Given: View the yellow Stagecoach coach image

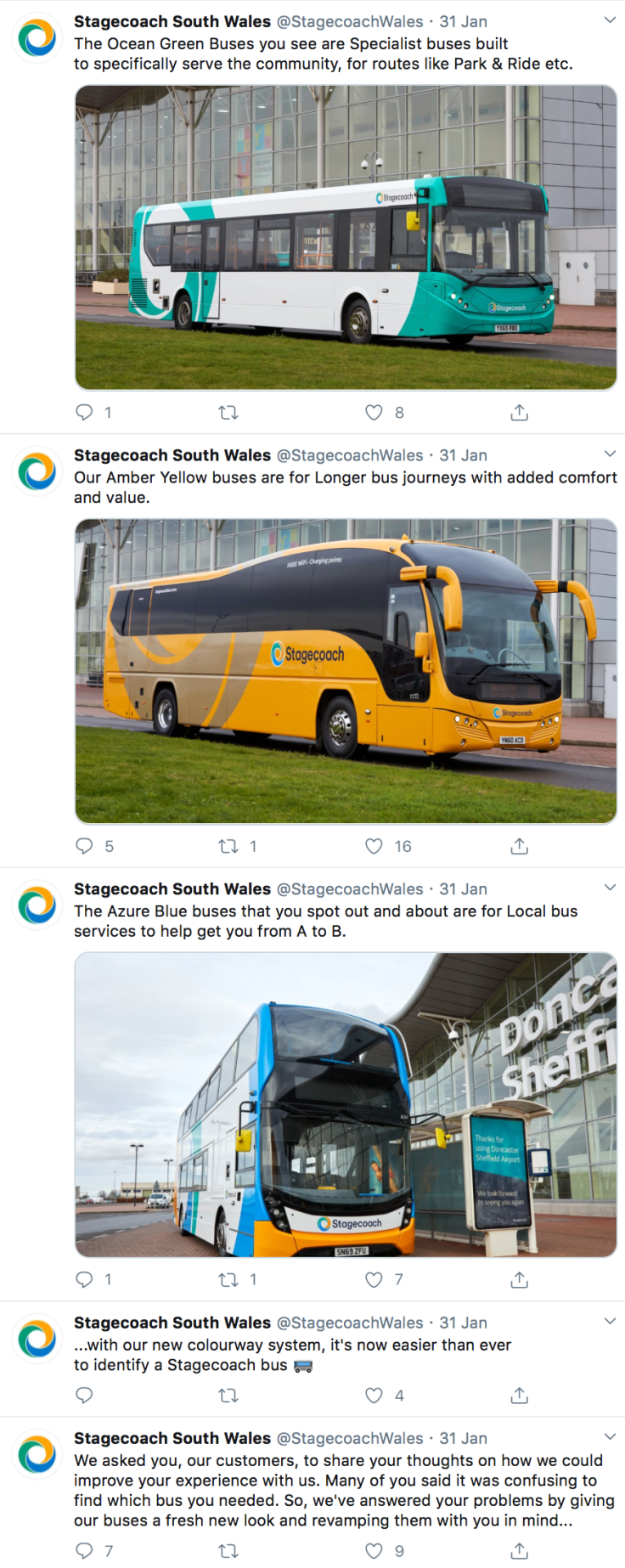Looking at the screenshot, I should coord(346,671).
